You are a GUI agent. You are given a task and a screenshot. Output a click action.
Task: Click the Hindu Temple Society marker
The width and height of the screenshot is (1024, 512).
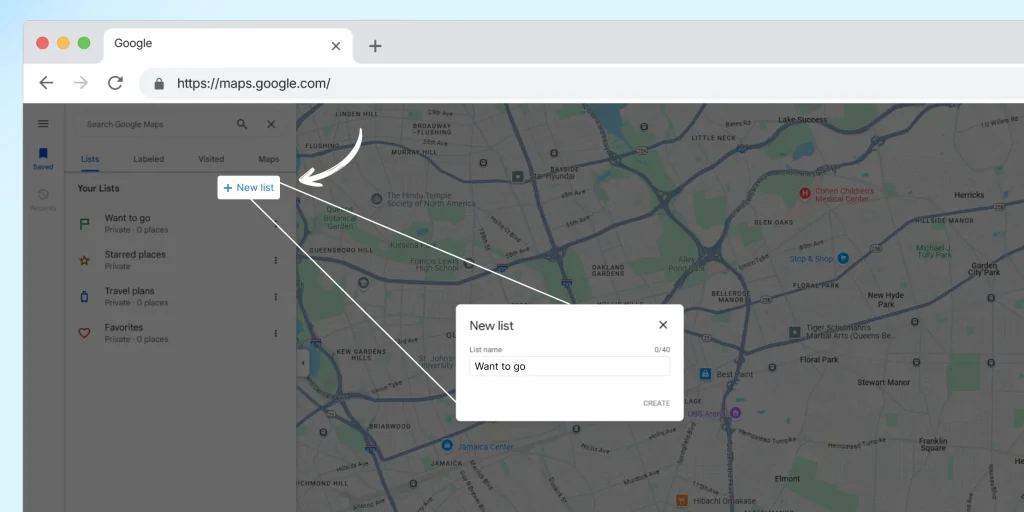377,199
